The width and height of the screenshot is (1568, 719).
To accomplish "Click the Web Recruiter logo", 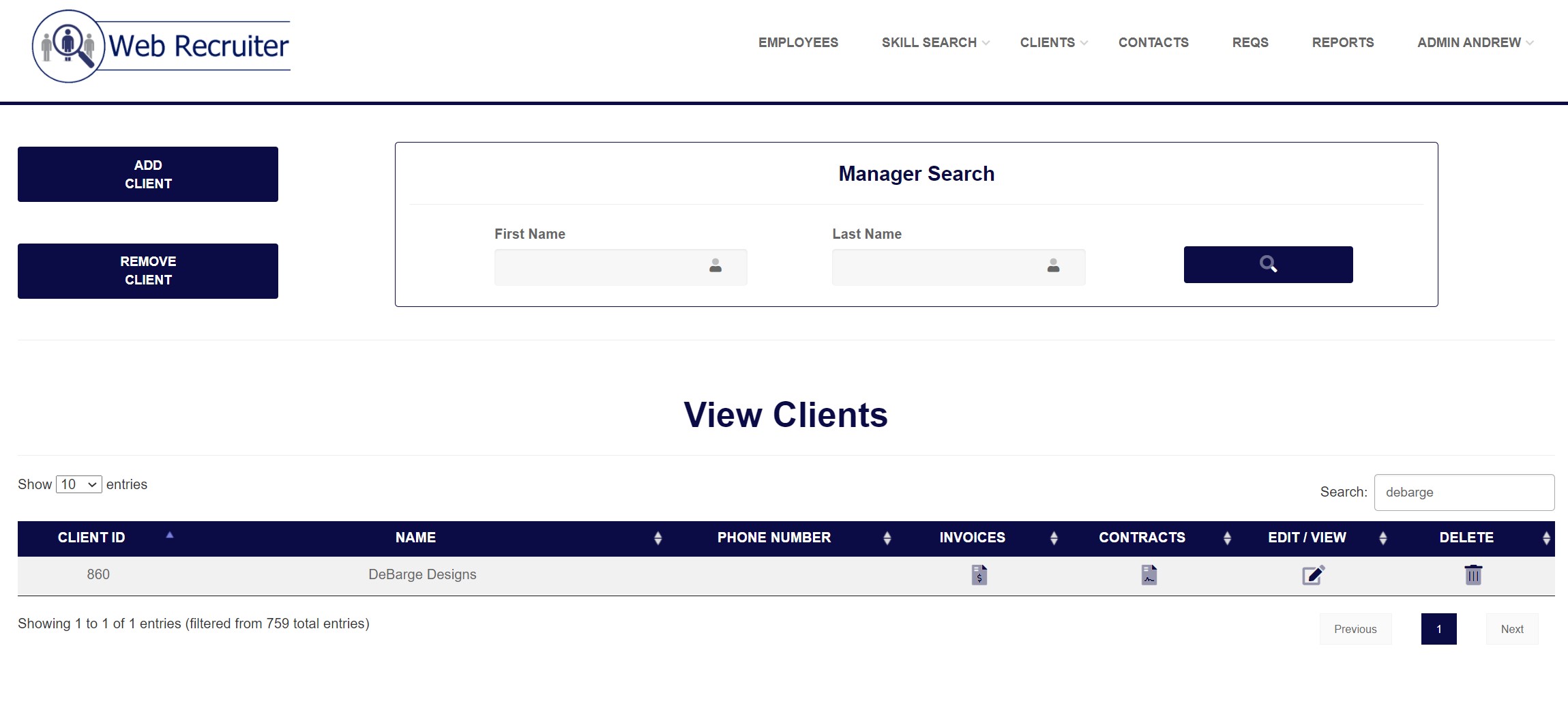I will click(x=162, y=46).
